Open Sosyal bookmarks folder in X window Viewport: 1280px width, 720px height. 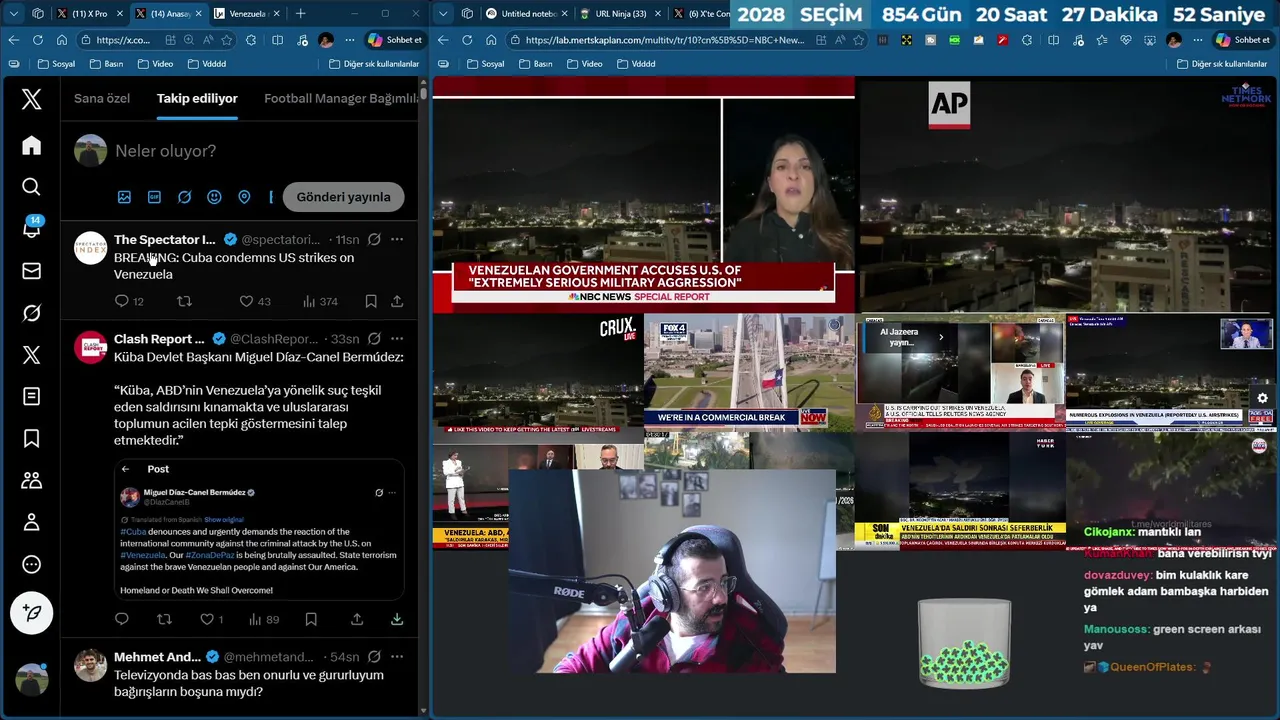[56, 64]
